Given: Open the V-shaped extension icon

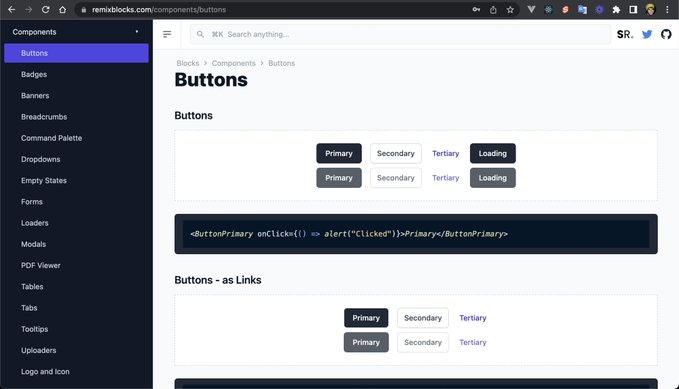Looking at the screenshot, I should coord(531,10).
